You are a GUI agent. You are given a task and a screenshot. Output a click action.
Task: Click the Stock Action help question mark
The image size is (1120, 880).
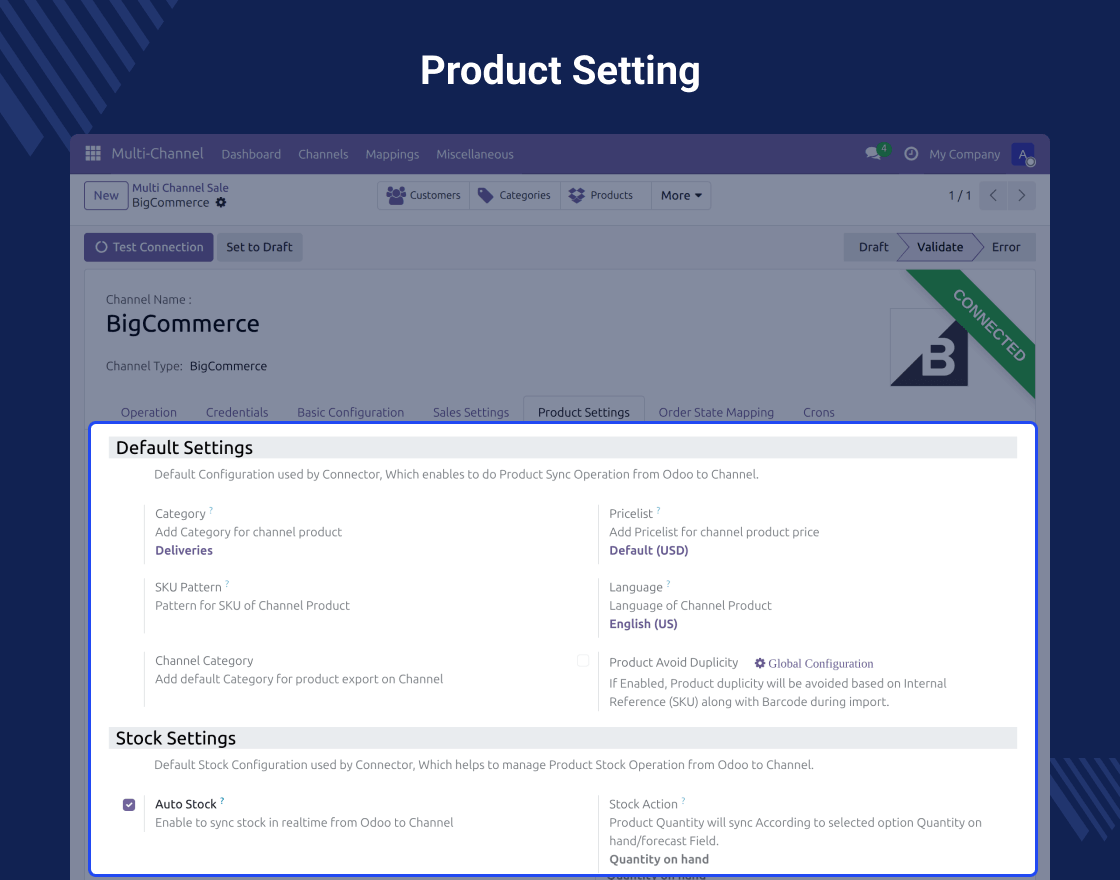[x=683, y=801]
